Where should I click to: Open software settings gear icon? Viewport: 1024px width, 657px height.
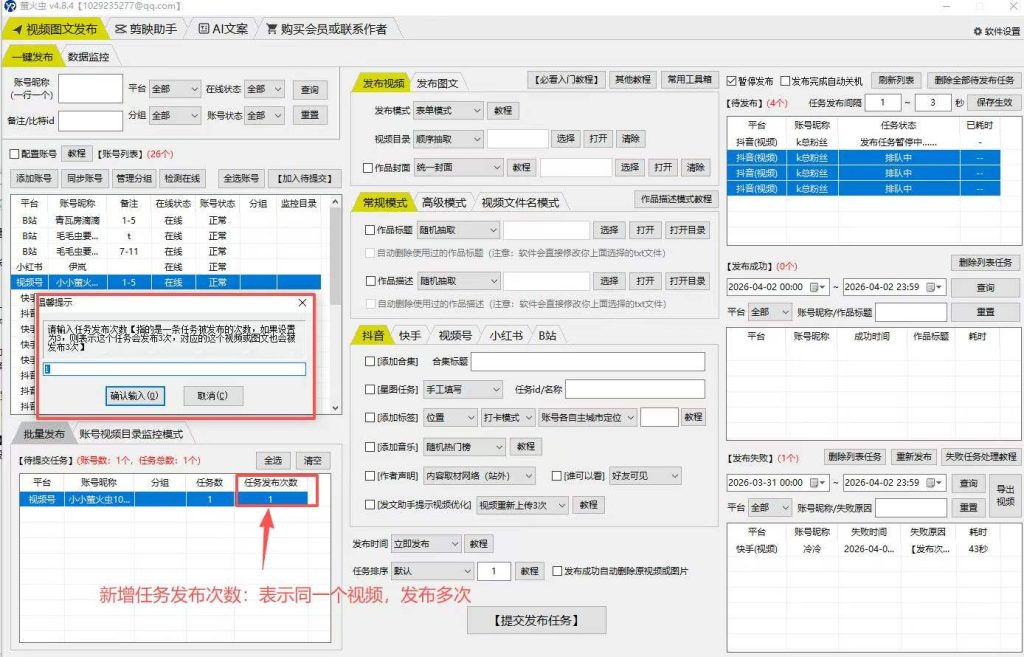pyautogui.click(x=978, y=31)
